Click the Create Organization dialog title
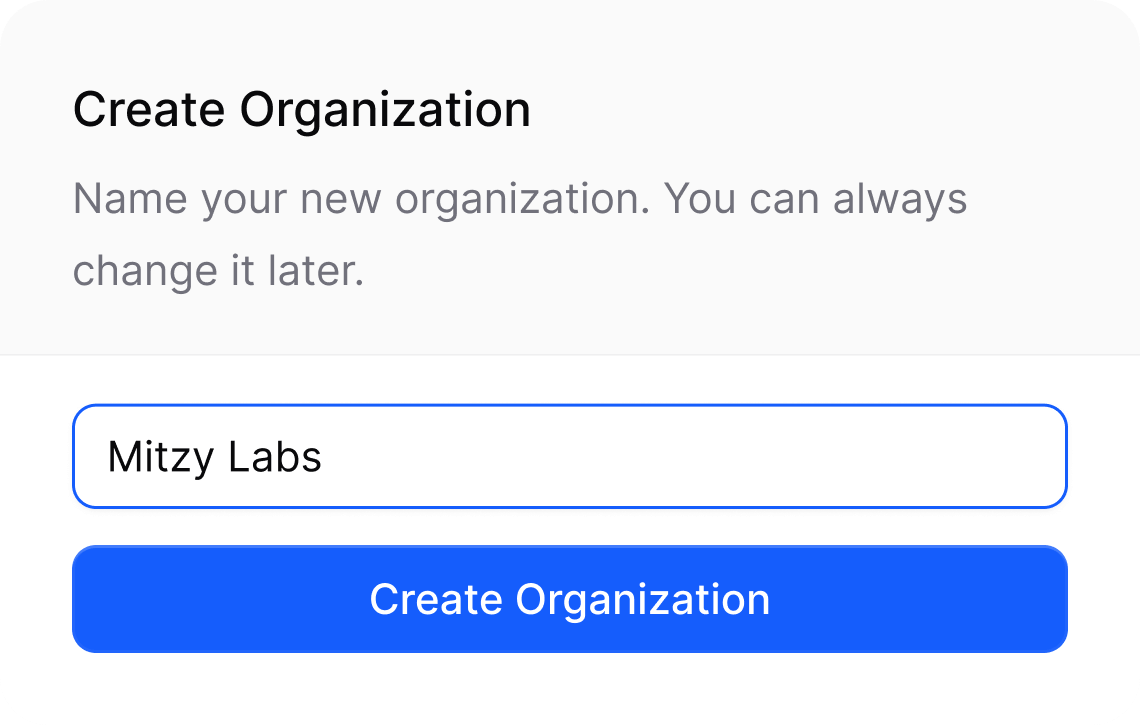The width and height of the screenshot is (1140, 725). pyautogui.click(x=301, y=109)
